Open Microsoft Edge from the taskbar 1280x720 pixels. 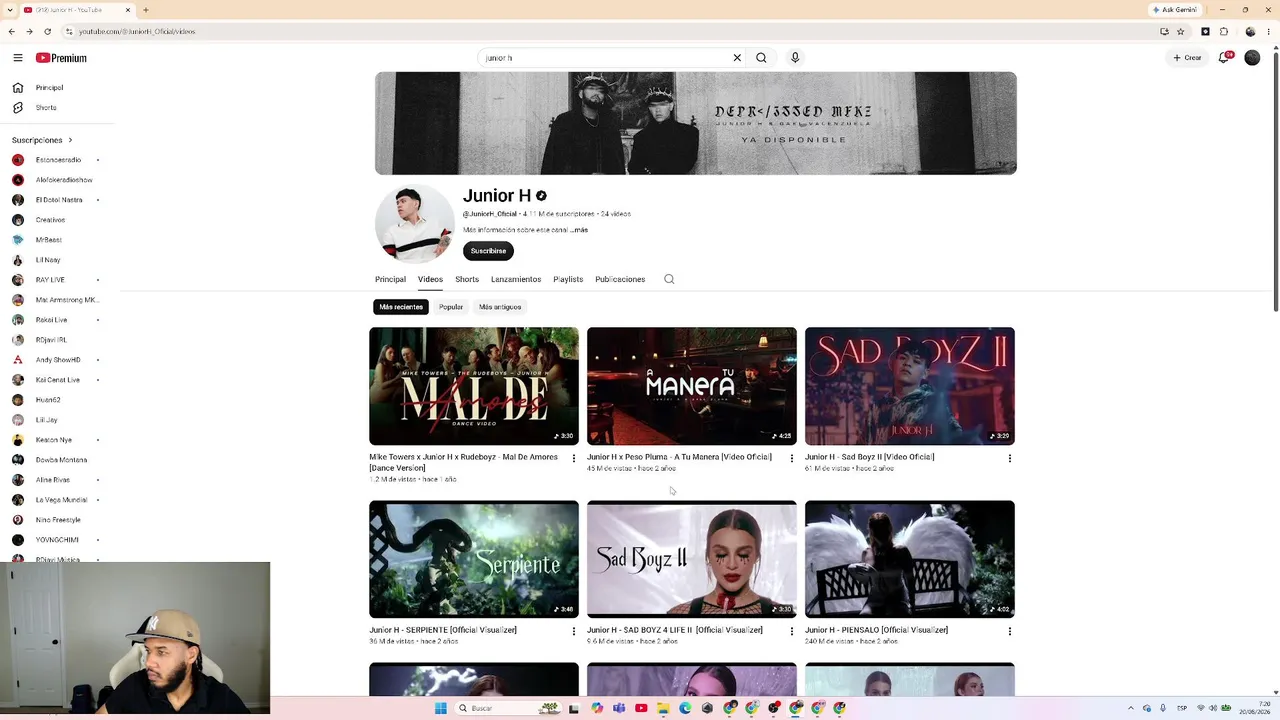685,708
